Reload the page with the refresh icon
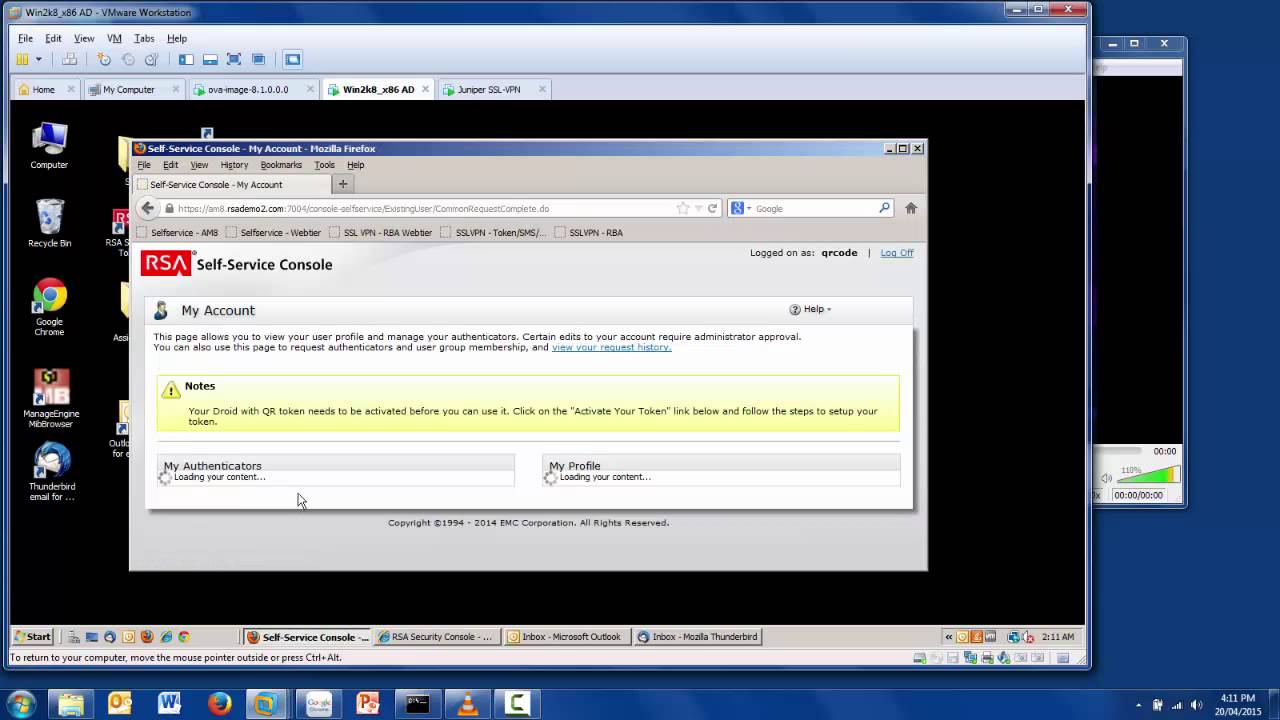 (713, 208)
